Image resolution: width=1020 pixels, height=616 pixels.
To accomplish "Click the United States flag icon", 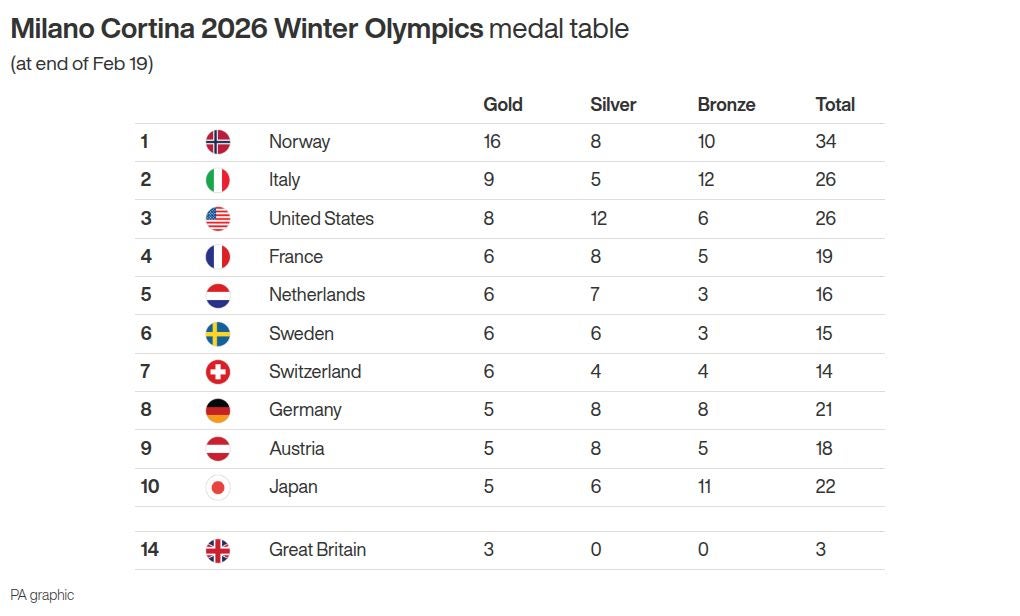I will [218, 218].
